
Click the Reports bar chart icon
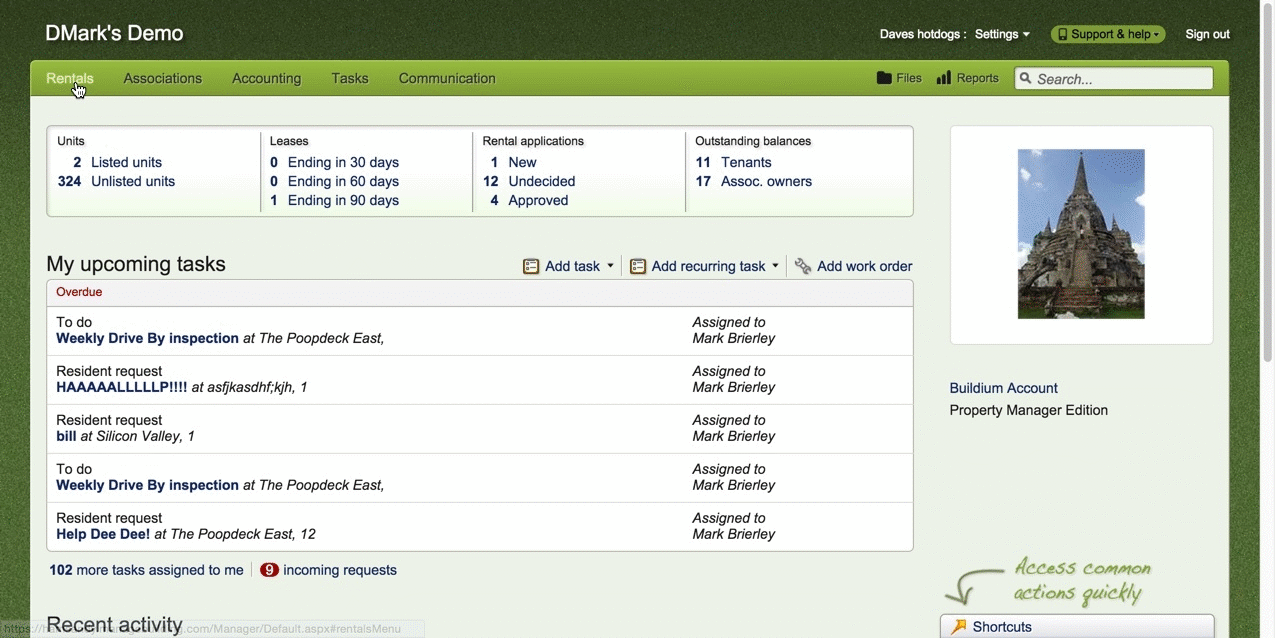[x=943, y=78]
